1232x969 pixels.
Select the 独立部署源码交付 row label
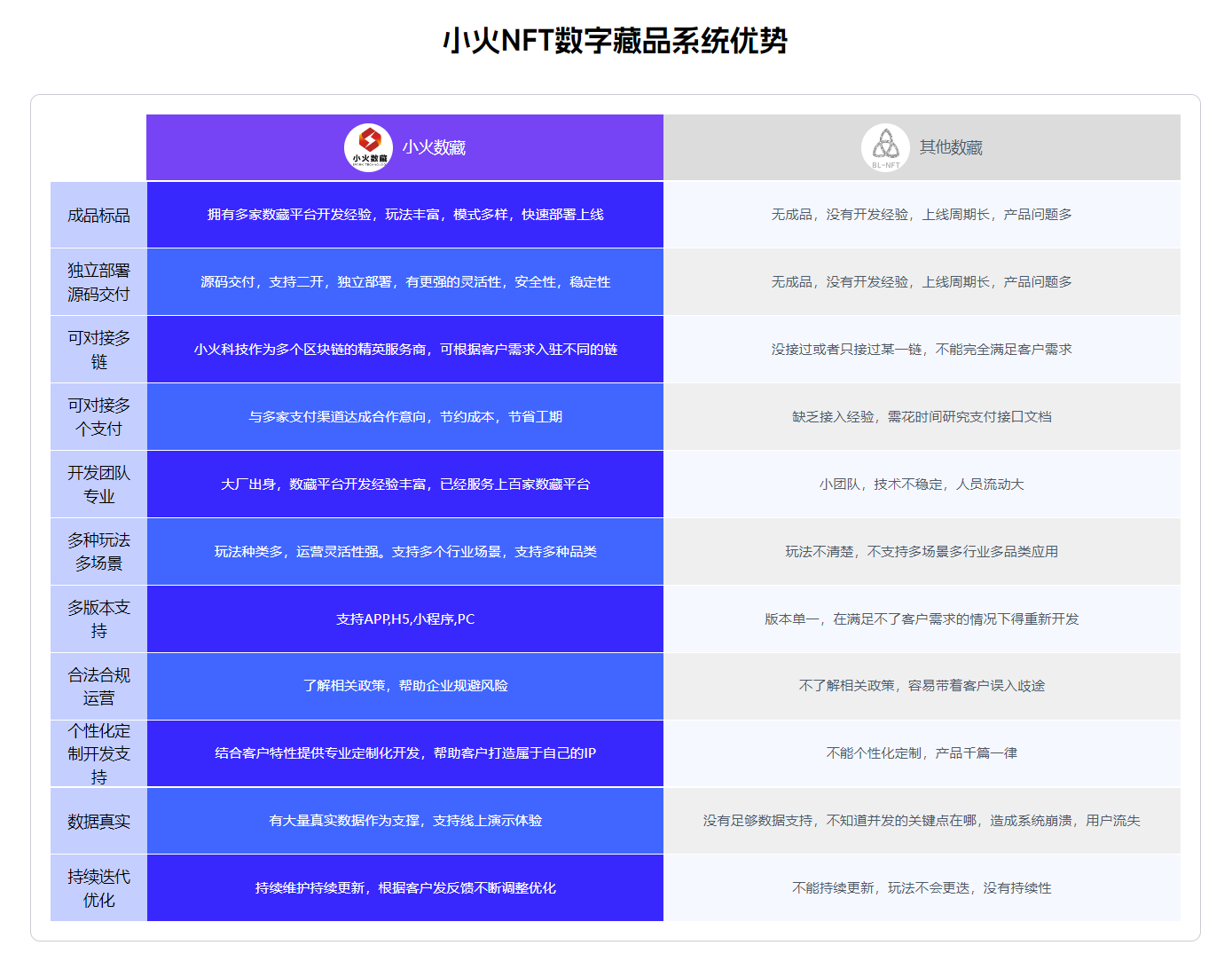pos(98,282)
